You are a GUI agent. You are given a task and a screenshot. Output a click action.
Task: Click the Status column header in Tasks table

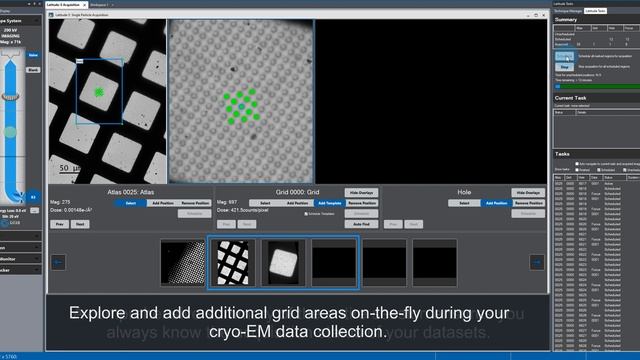coord(614,178)
